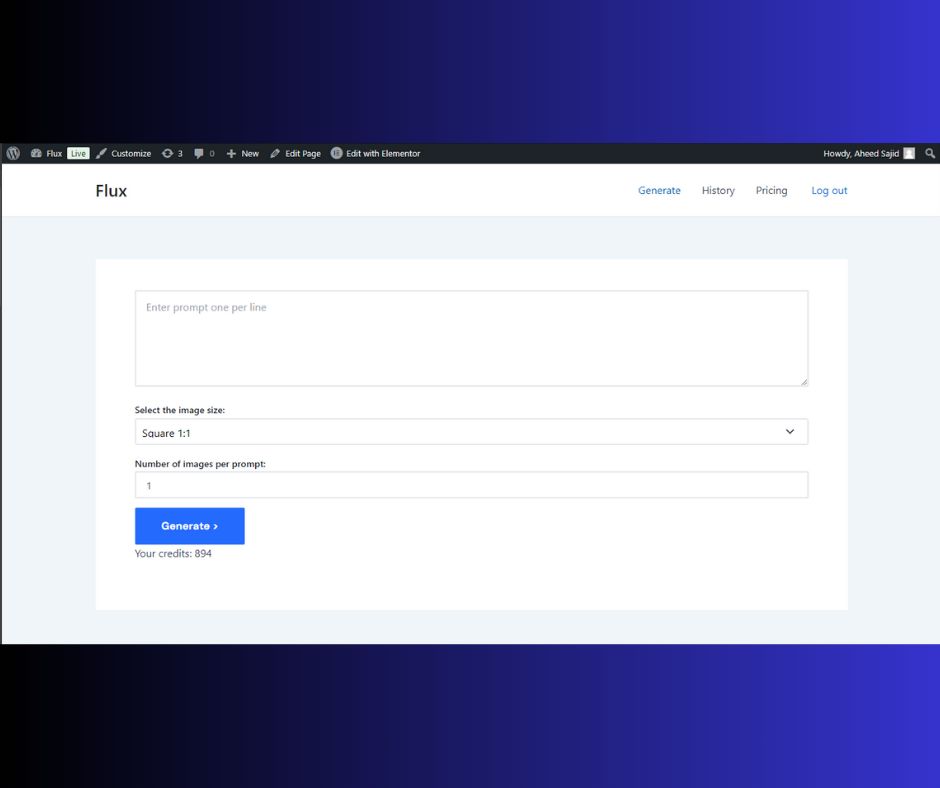Click the 'Your credits: 894' text
This screenshot has width=940, height=788.
pyautogui.click(x=173, y=554)
